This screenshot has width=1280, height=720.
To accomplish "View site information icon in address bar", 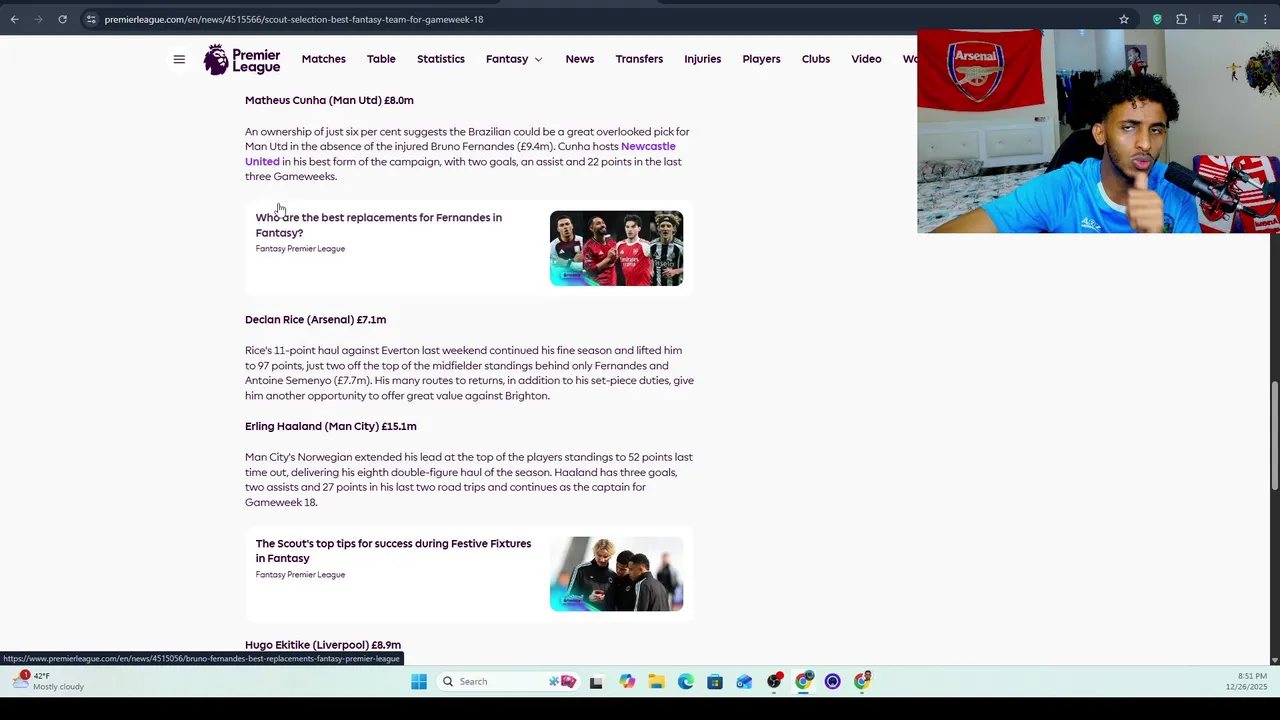I will [91, 19].
